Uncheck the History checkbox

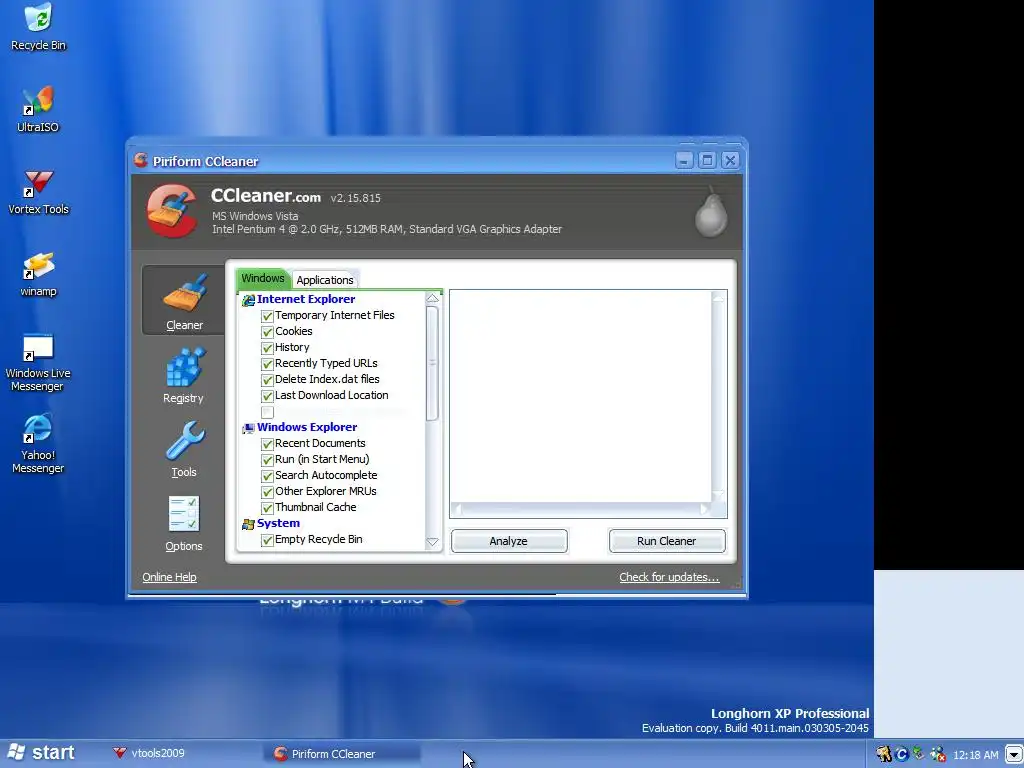(x=267, y=348)
